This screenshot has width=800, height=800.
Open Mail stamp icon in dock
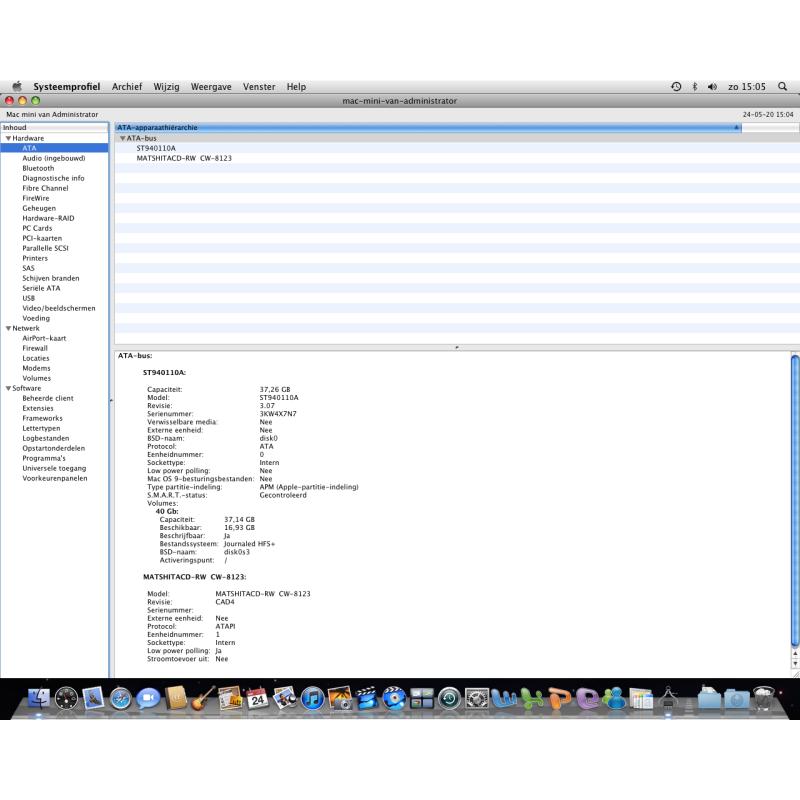tap(93, 698)
